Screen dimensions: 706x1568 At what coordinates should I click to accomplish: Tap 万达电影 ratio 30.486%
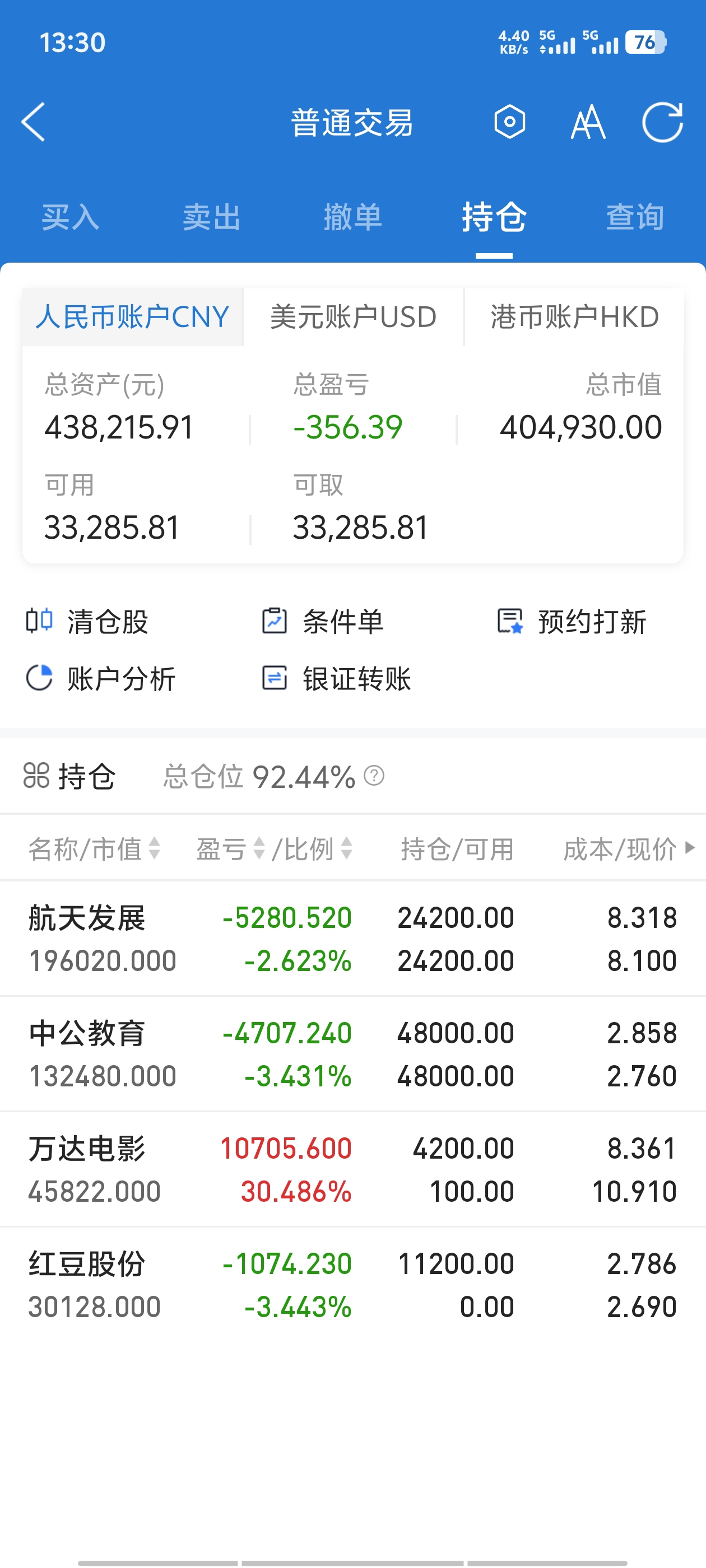coord(296,1191)
